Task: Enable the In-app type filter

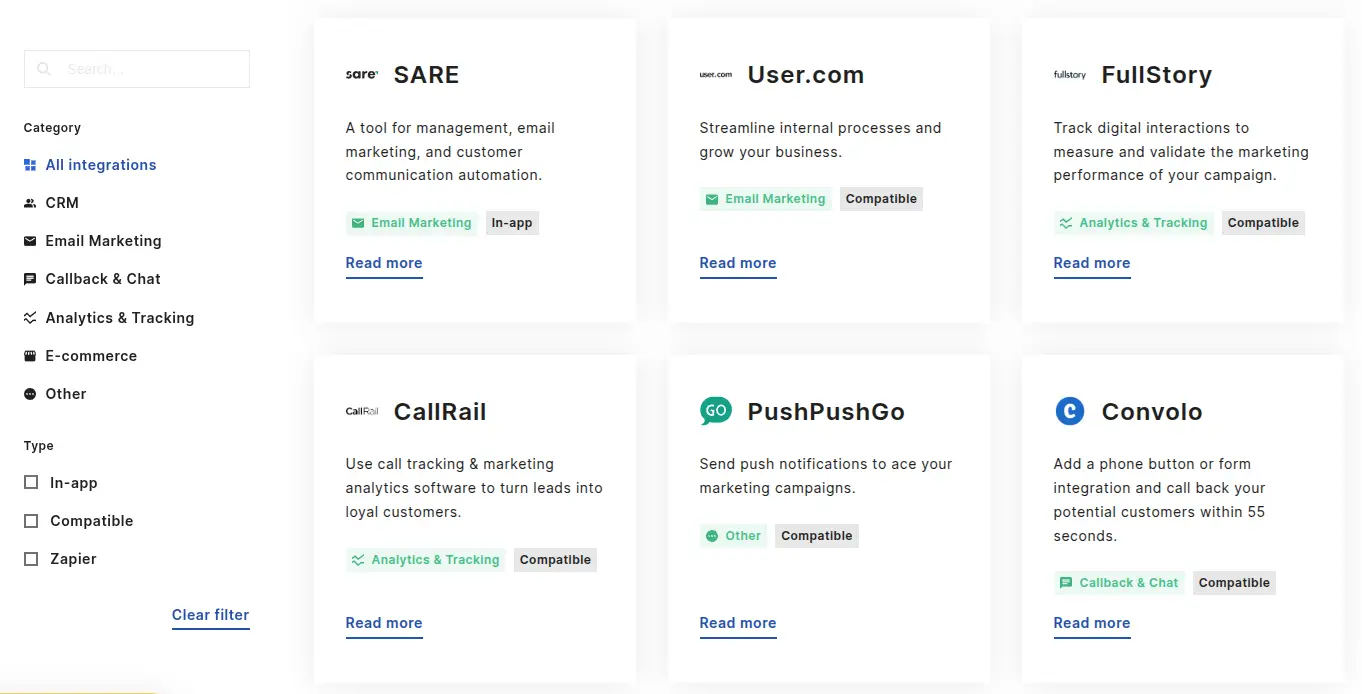Action: tap(31, 482)
